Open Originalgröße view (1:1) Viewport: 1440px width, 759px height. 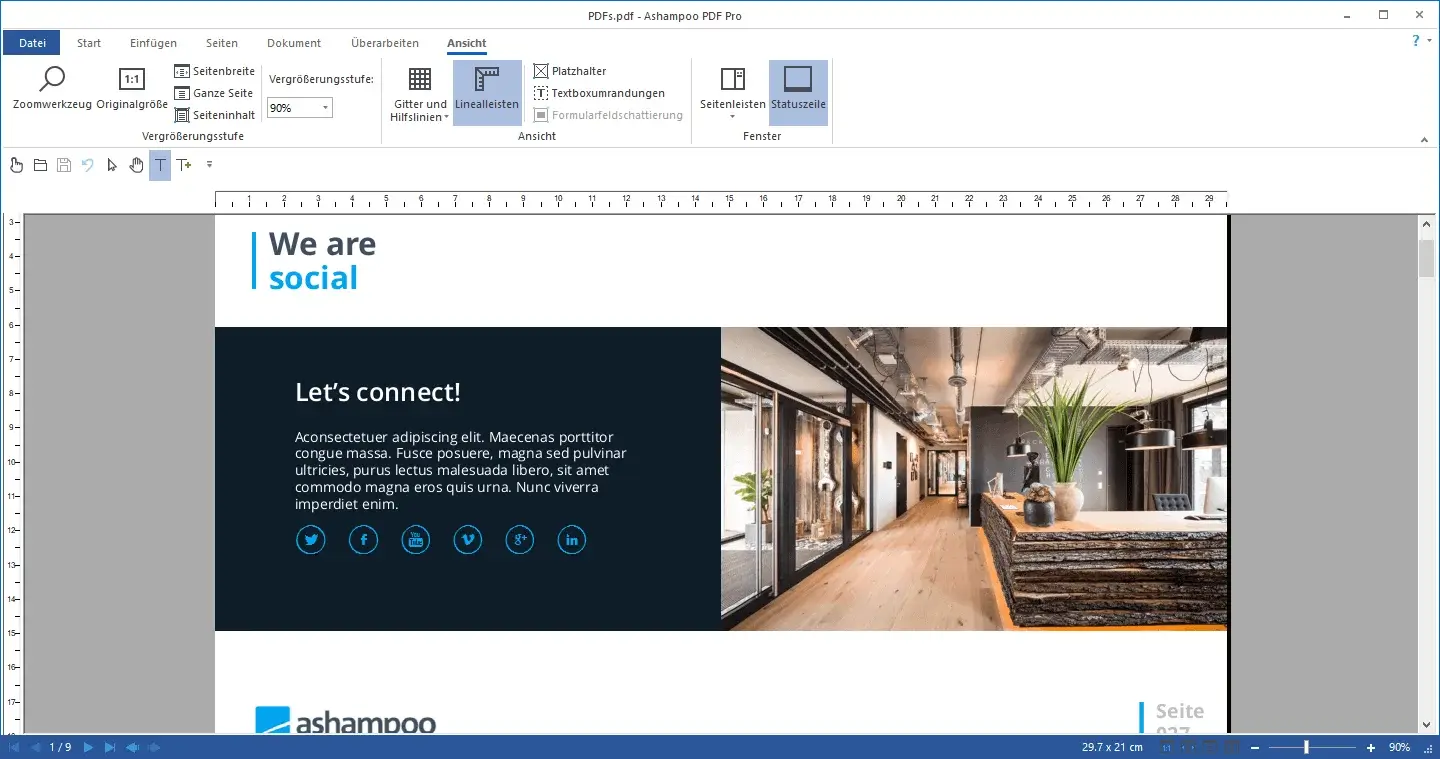click(131, 88)
